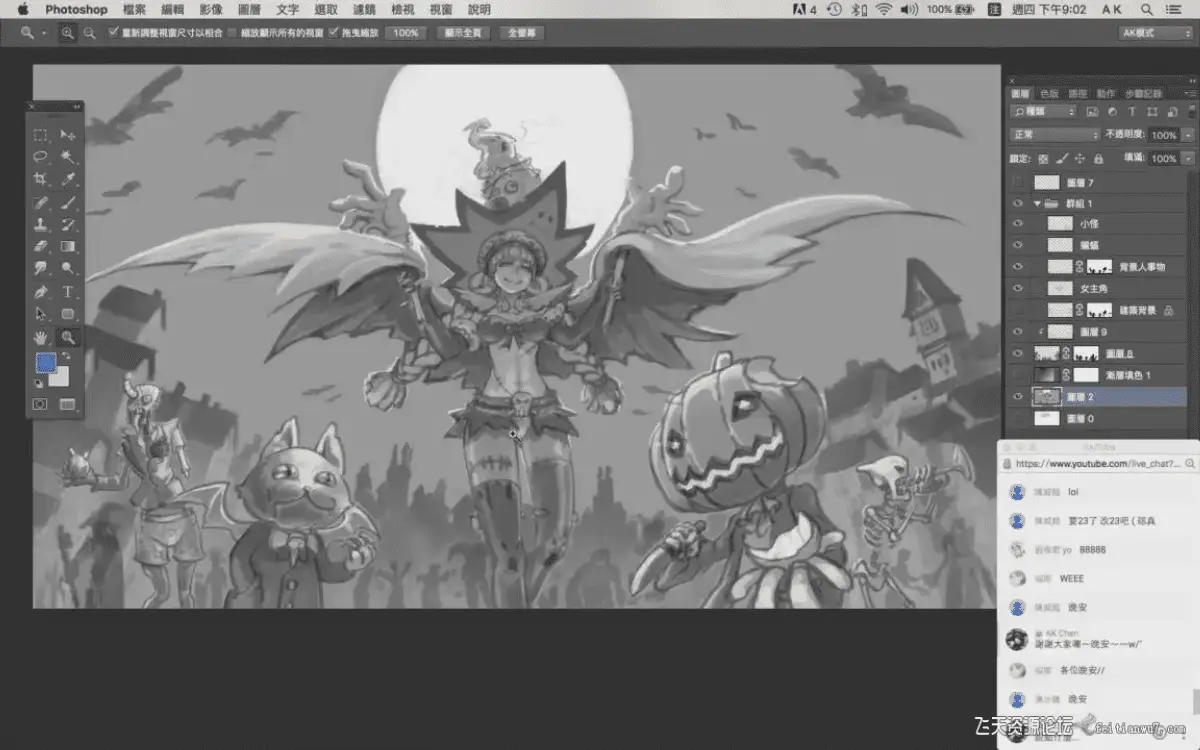The image size is (1200, 750).
Task: Hide the 蝙蝠 layer
Action: (1018, 245)
